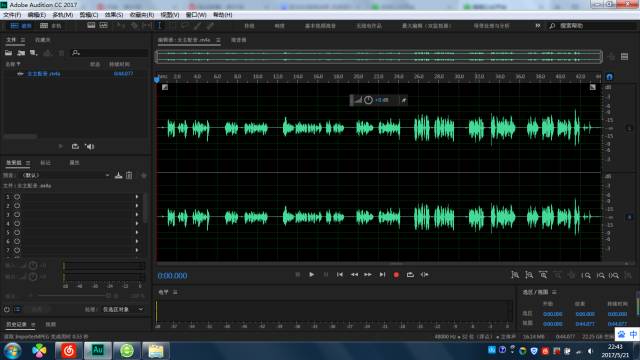Expand effect menu for slot 1
The width and height of the screenshot is (640, 360).
pos(137,197)
